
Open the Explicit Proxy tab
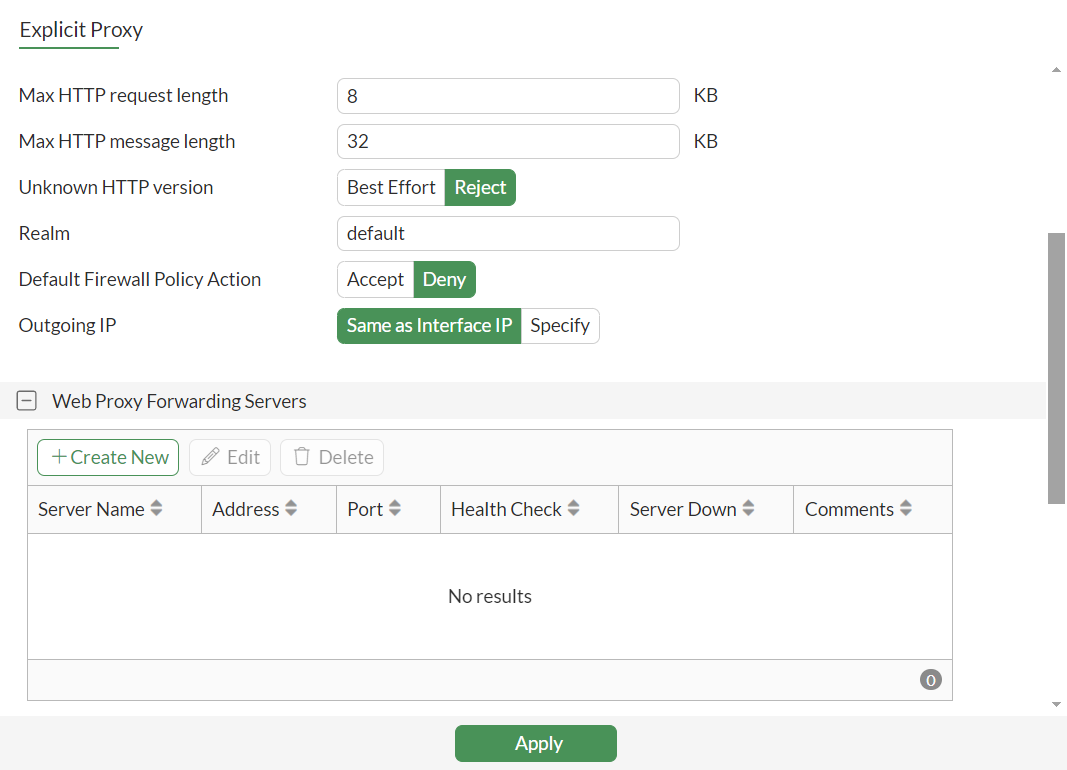coord(81,30)
